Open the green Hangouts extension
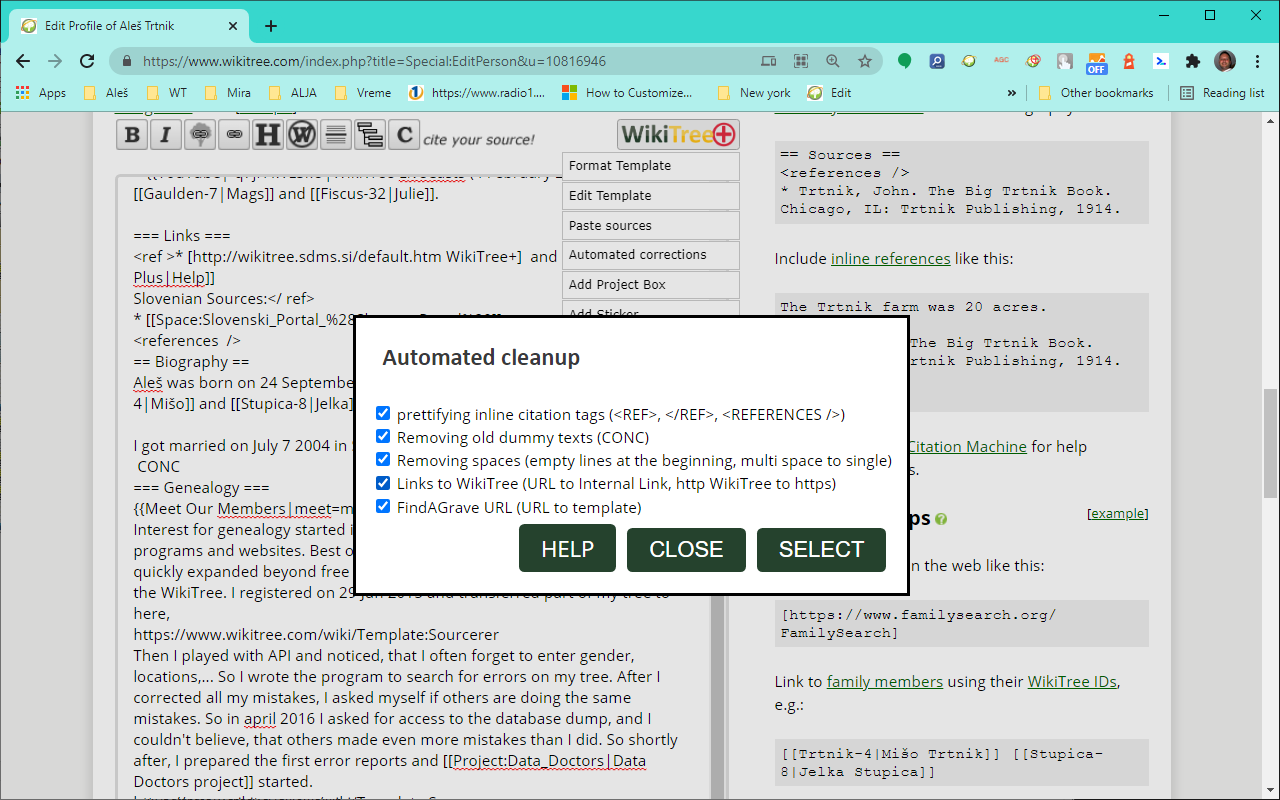This screenshot has height=800, width=1280. tap(904, 61)
